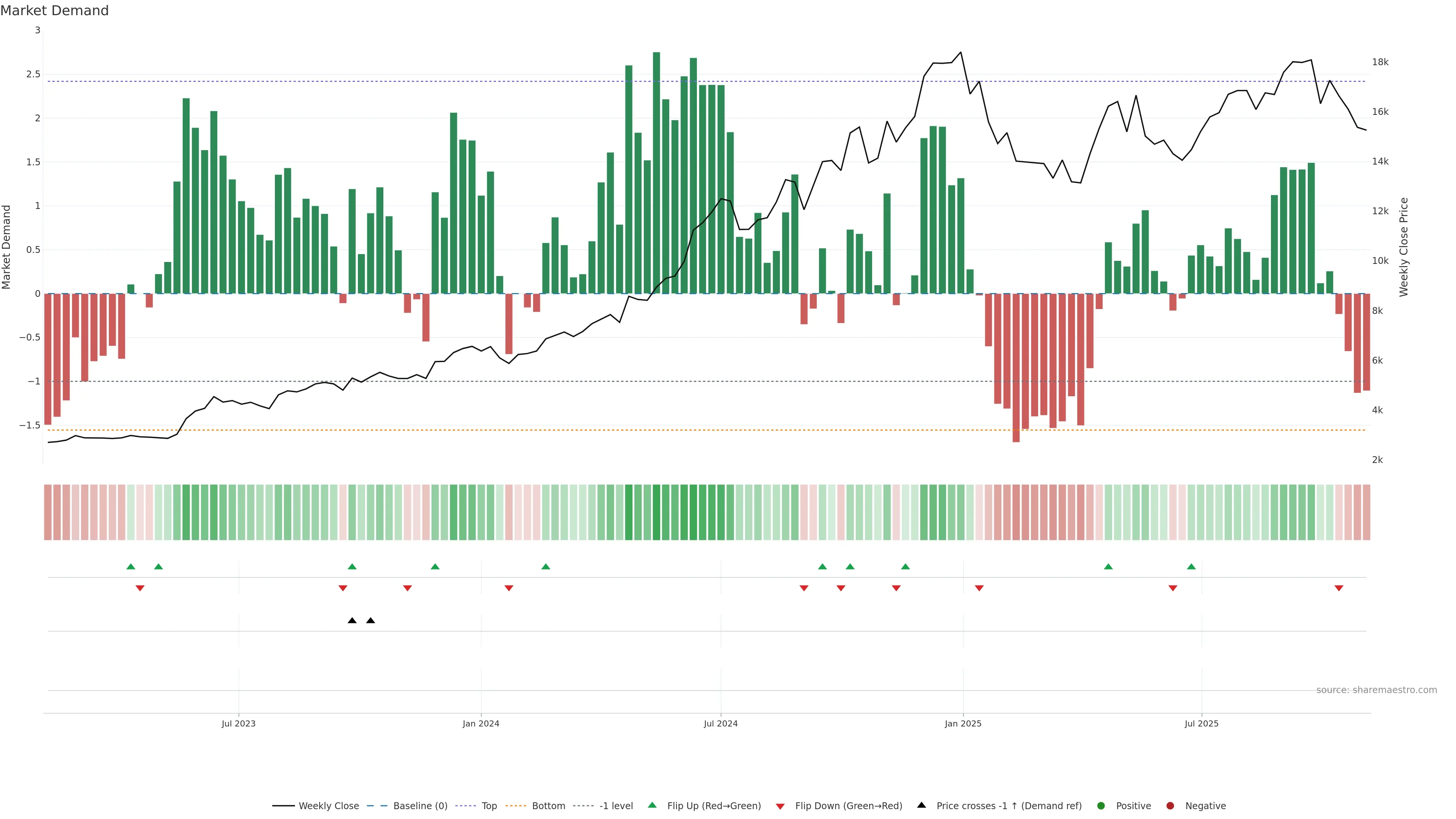
Task: Click the source: sharemaestro.com text
Action: click(1376, 690)
